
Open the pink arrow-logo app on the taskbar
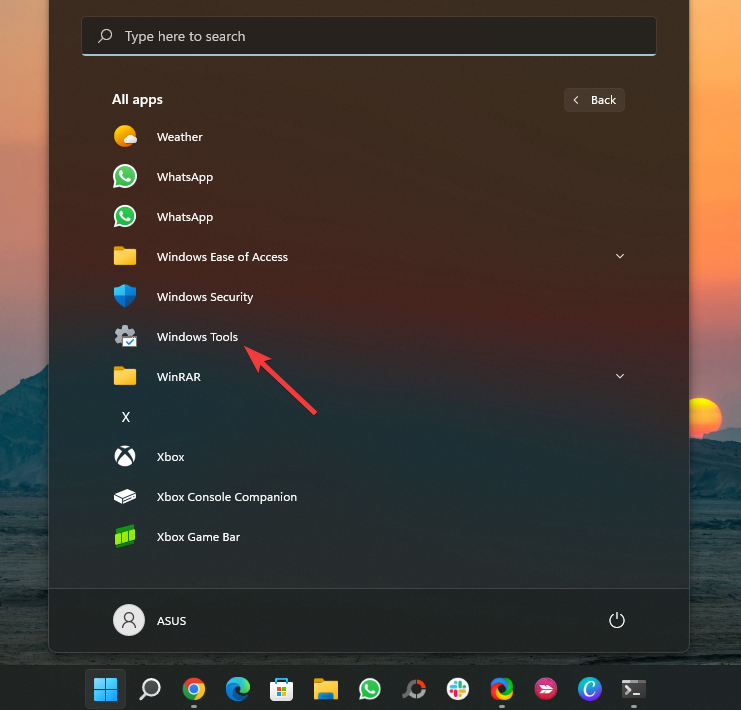coord(545,689)
